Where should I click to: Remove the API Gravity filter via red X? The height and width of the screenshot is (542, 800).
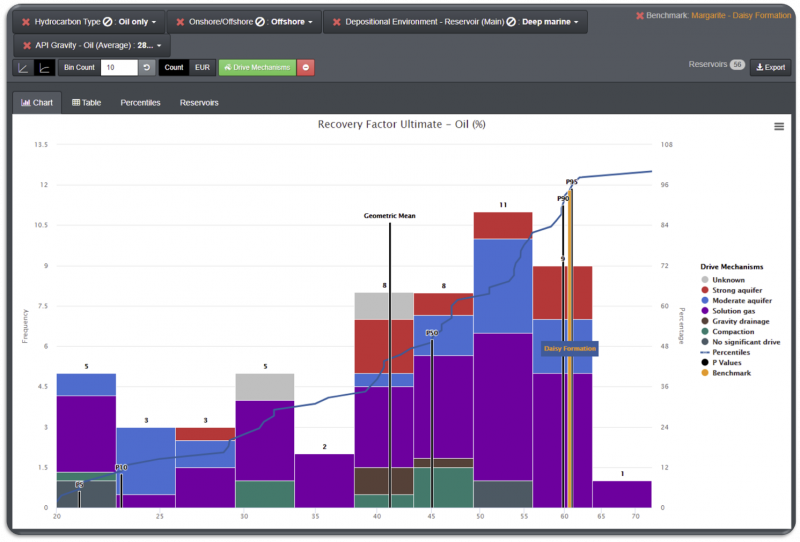tap(26, 46)
